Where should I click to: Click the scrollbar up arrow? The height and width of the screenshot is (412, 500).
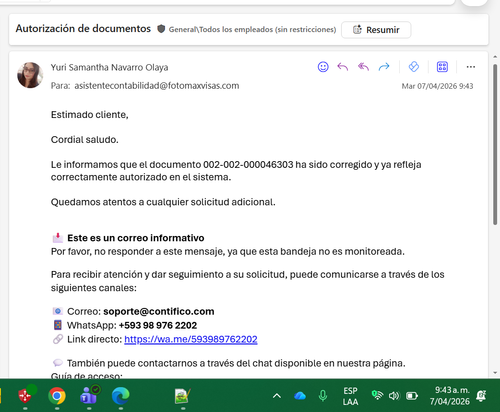point(495,57)
